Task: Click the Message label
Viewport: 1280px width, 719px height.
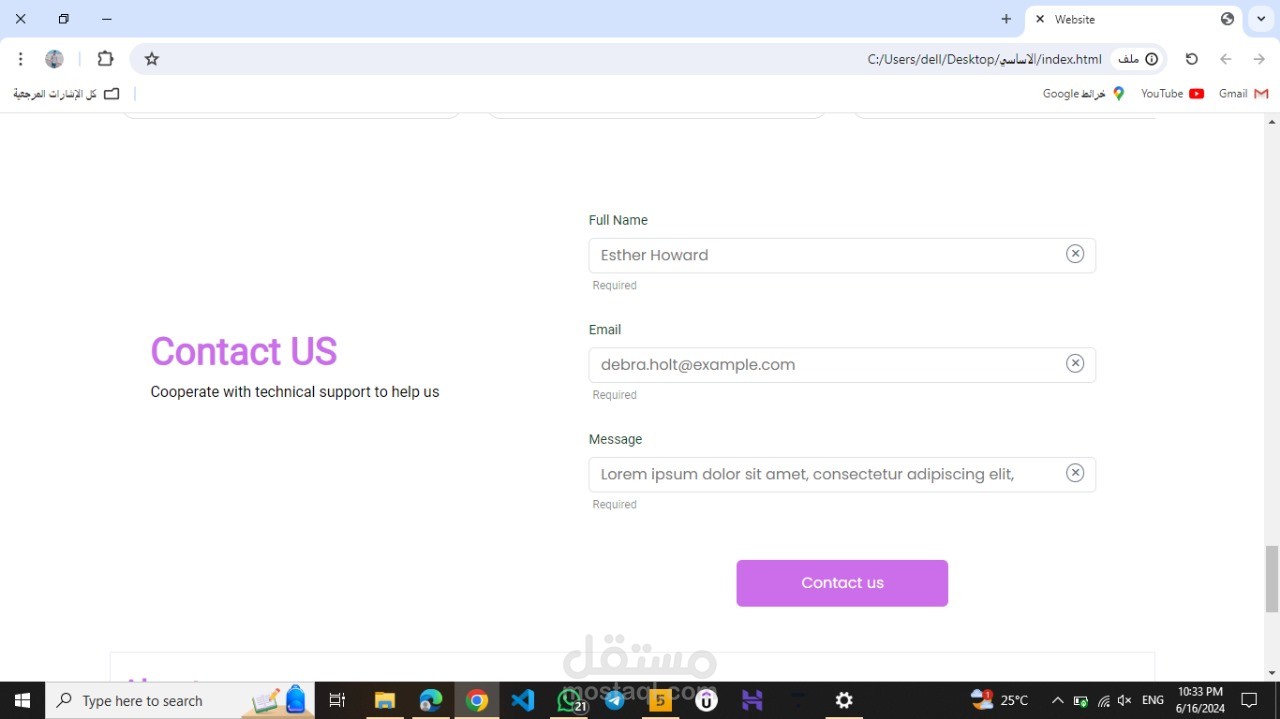Action: click(x=616, y=439)
